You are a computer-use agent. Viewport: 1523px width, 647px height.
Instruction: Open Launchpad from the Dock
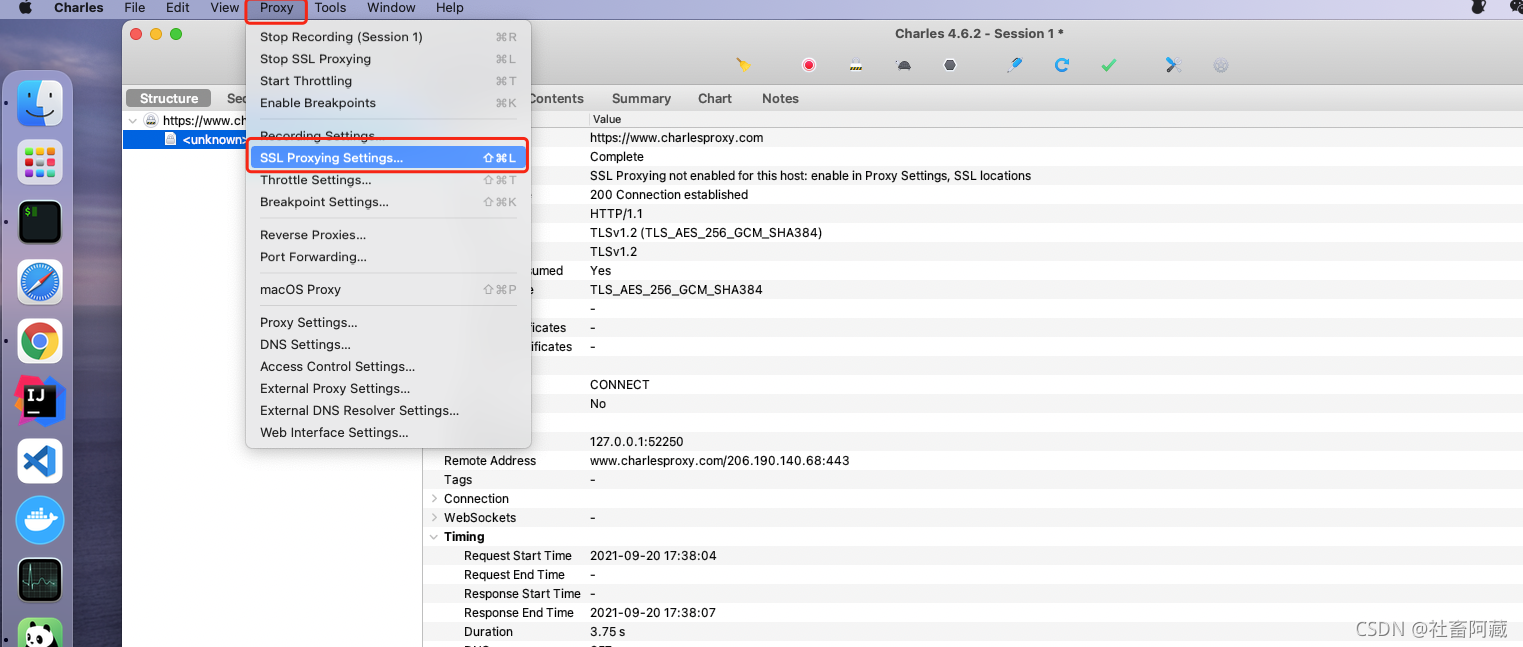click(x=40, y=163)
